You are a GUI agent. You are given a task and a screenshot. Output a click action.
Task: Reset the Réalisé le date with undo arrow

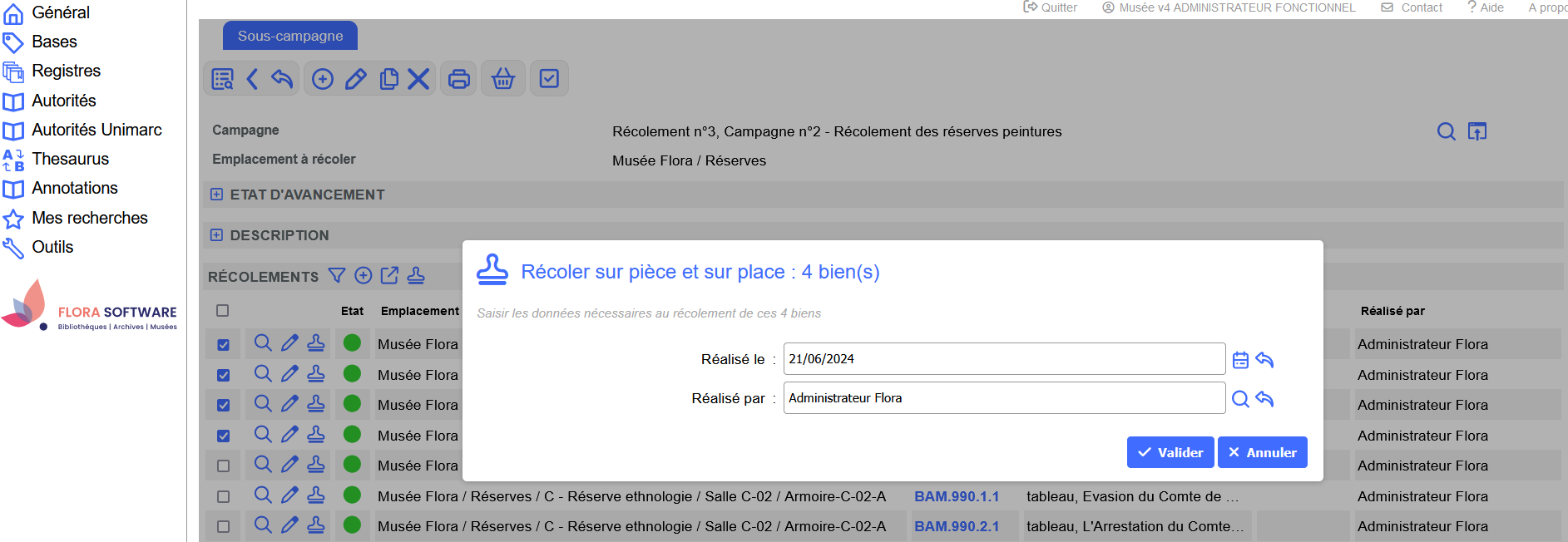click(x=1264, y=360)
